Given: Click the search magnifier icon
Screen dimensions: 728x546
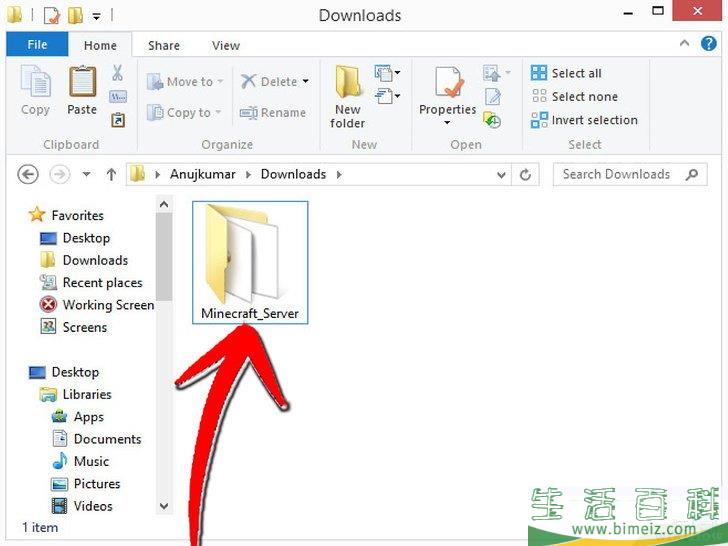Looking at the screenshot, I should 692,175.
